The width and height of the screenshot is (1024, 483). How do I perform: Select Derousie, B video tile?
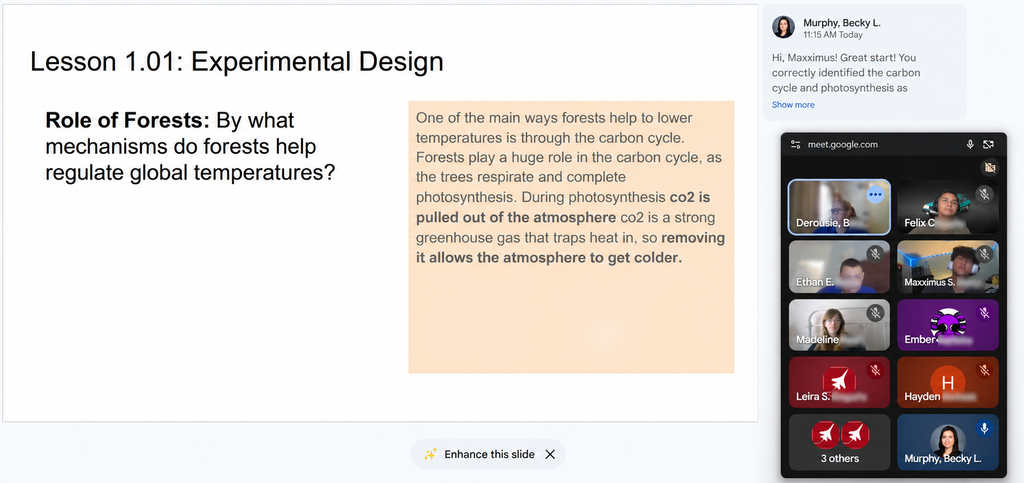coord(839,206)
